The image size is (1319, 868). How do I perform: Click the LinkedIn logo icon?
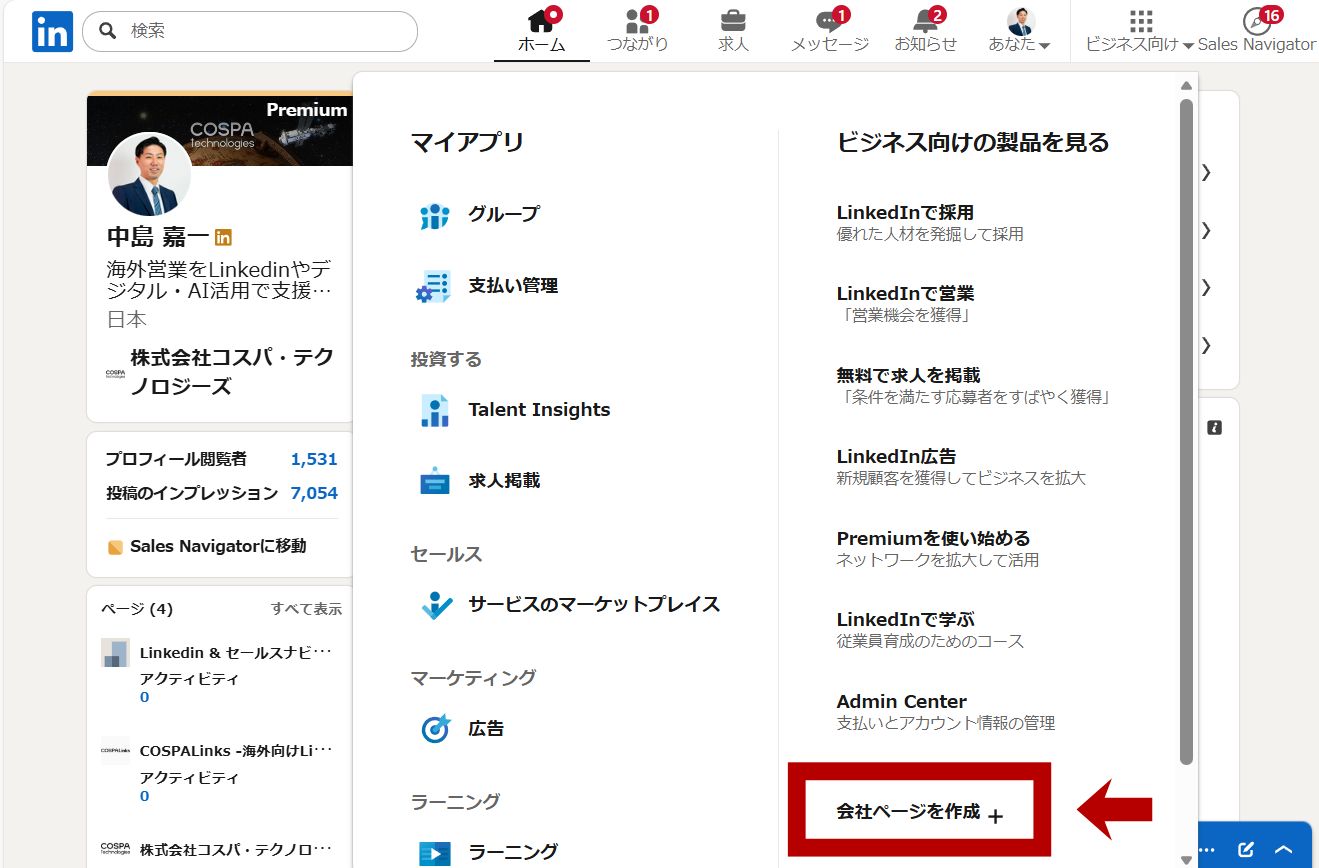tap(51, 31)
